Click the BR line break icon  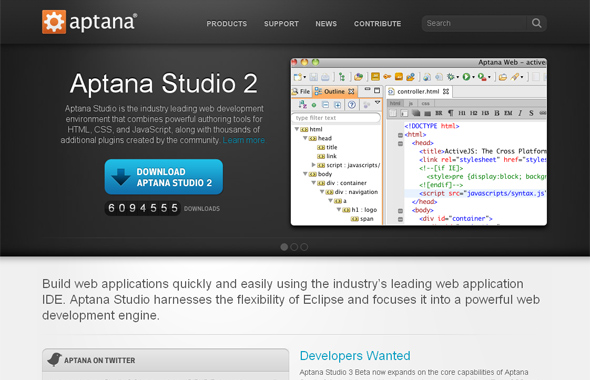pos(439,113)
